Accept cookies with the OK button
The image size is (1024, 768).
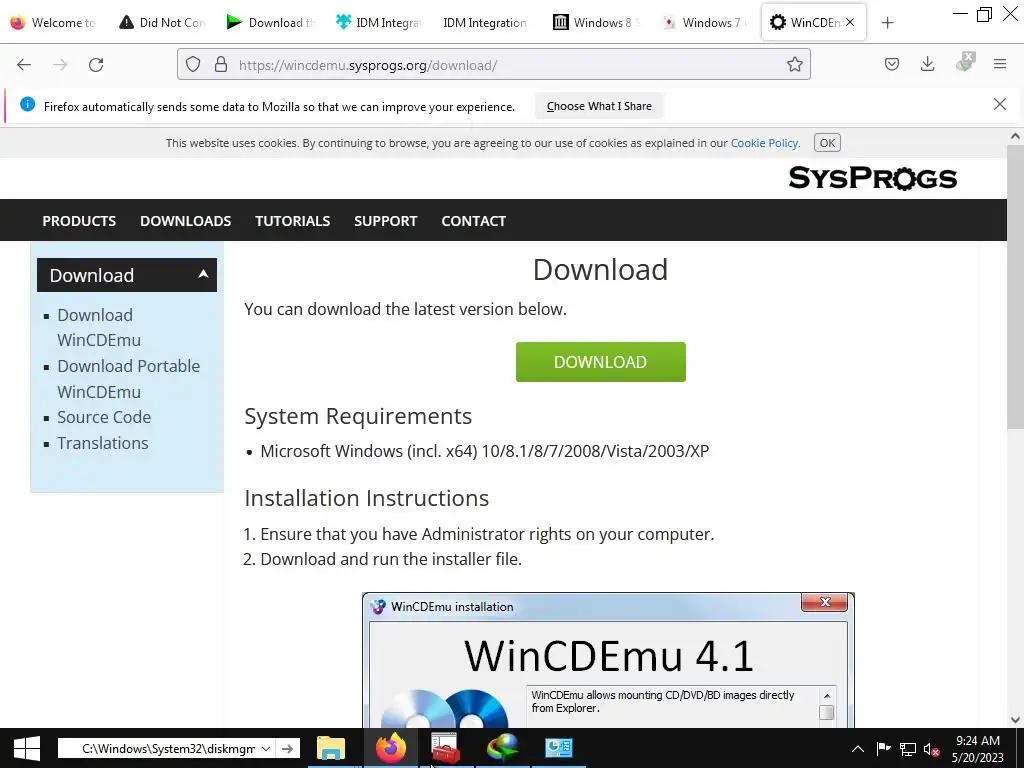(x=827, y=143)
